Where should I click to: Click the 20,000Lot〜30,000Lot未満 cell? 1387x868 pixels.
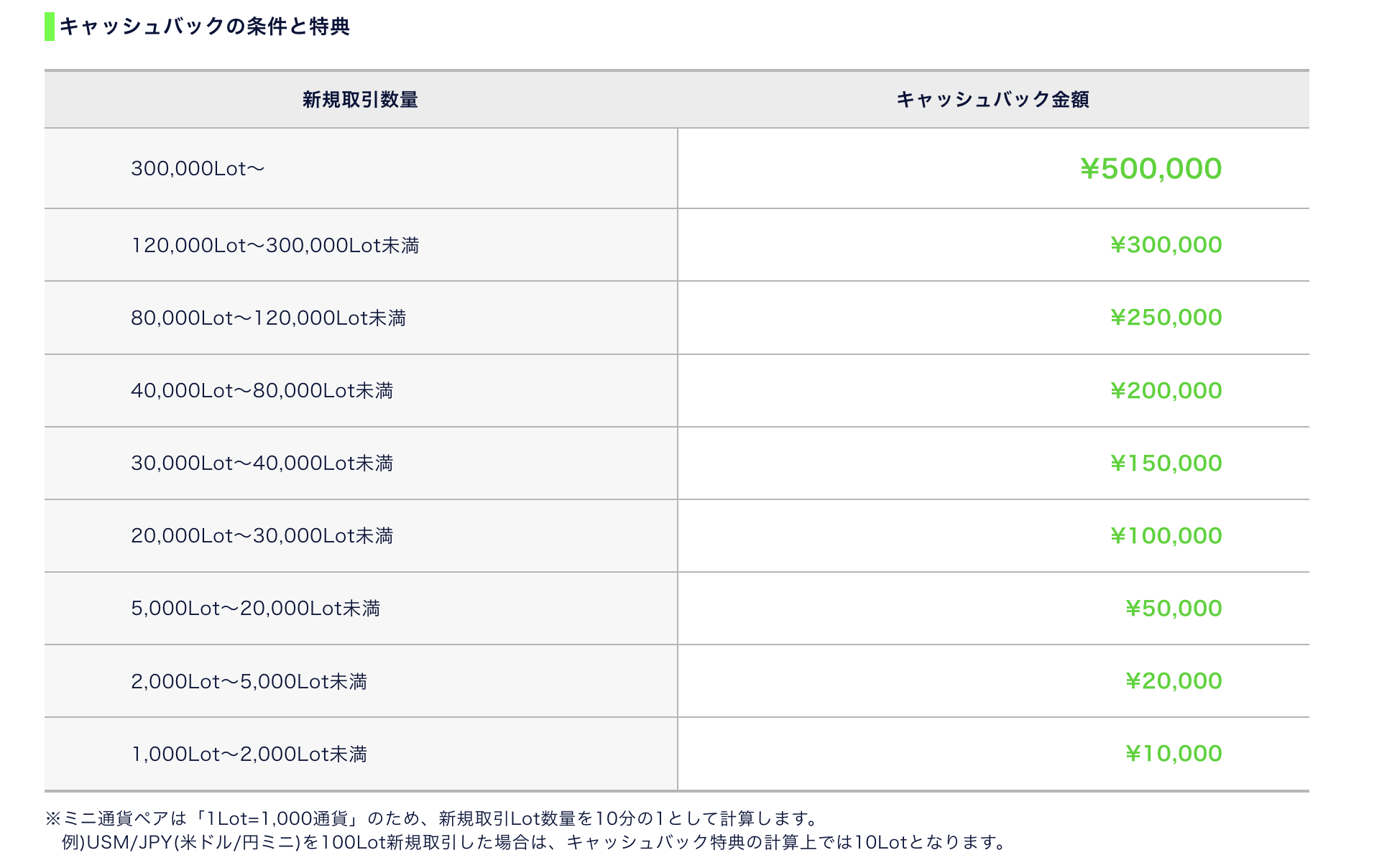coord(262,536)
